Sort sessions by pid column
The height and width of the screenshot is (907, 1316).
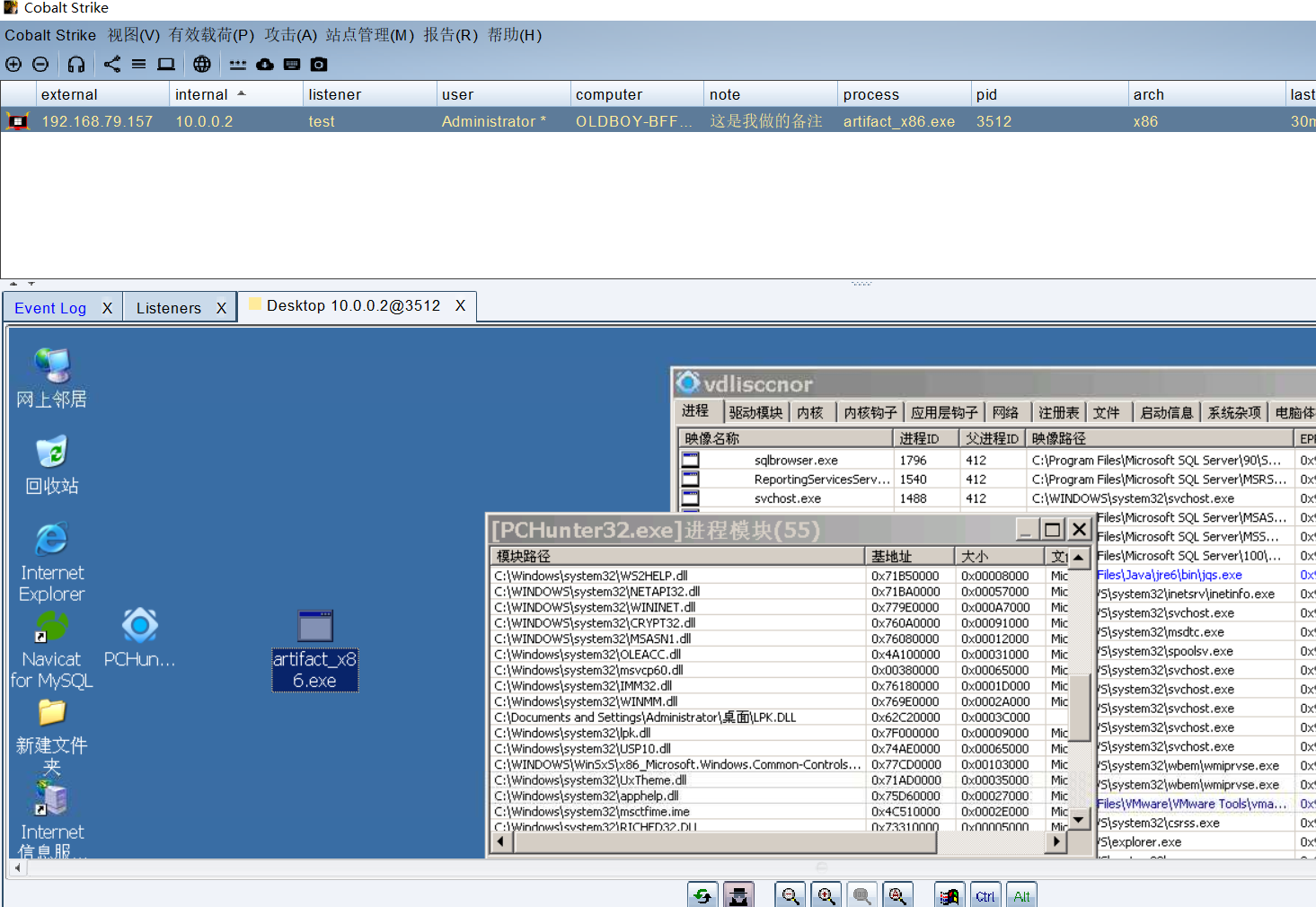(x=1049, y=94)
